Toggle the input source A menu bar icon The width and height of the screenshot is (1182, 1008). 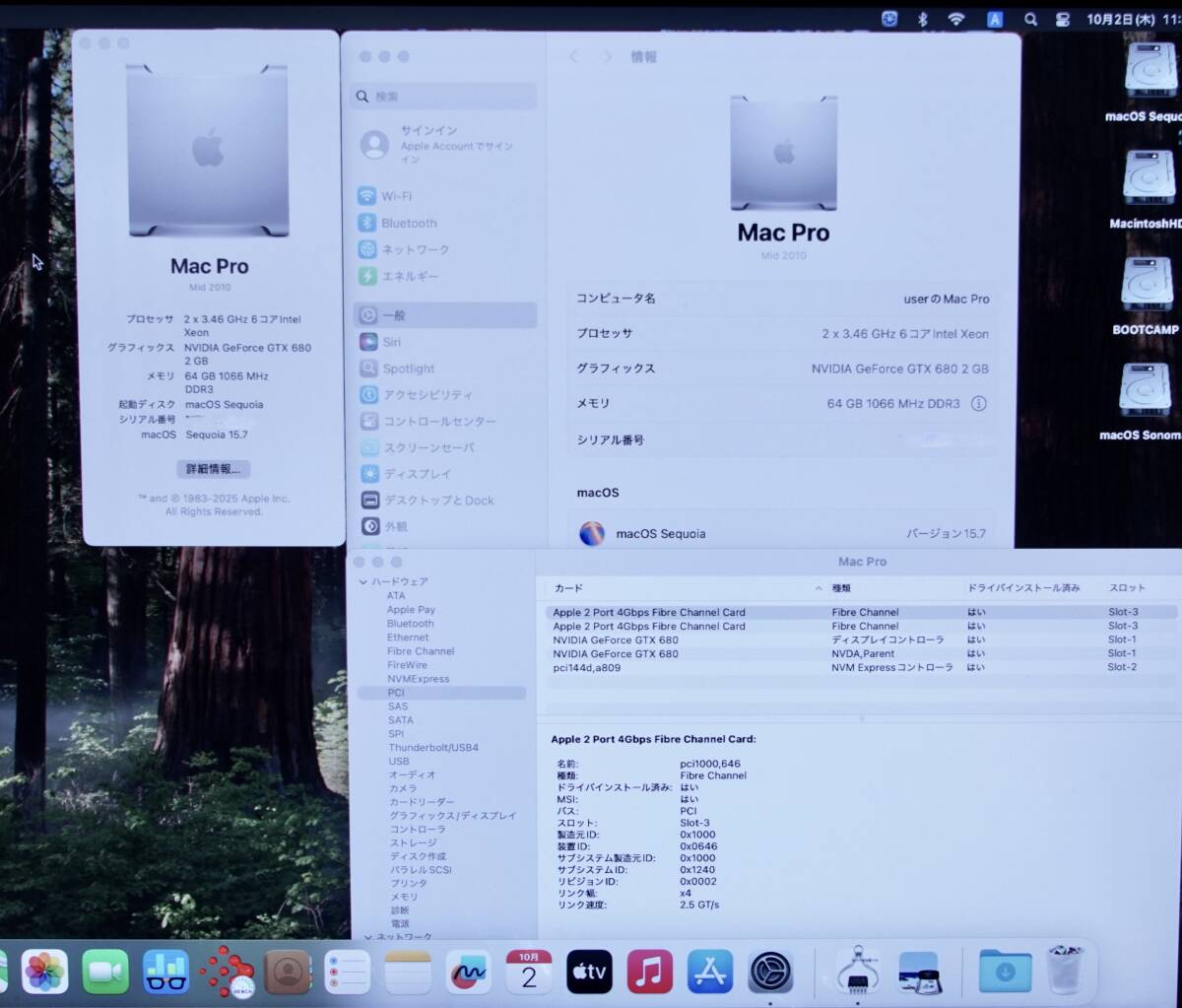(x=995, y=19)
